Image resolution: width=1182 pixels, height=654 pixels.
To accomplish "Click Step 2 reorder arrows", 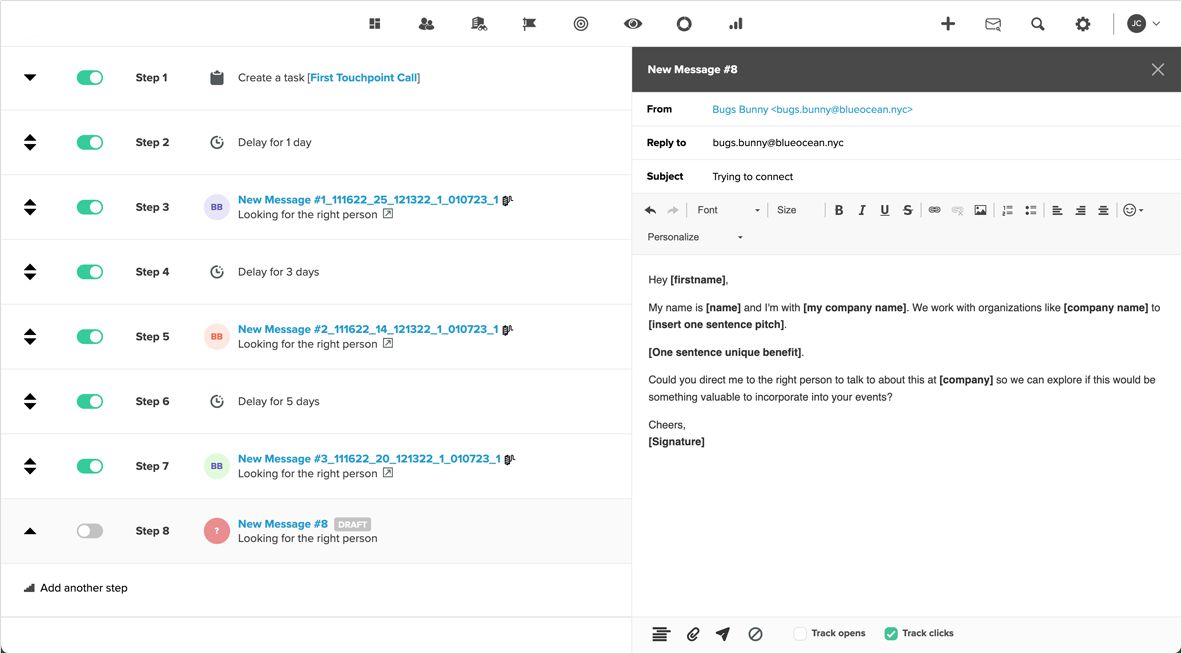I will coord(30,142).
